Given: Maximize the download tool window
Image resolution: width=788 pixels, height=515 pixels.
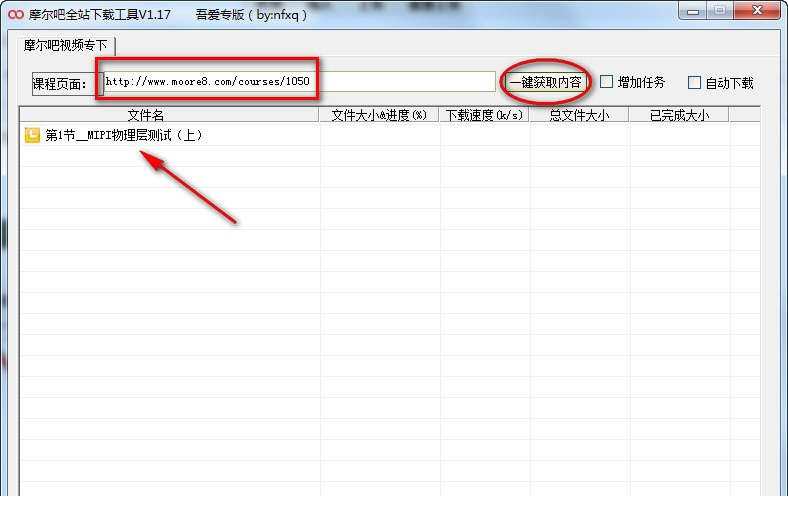Looking at the screenshot, I should pos(720,11).
